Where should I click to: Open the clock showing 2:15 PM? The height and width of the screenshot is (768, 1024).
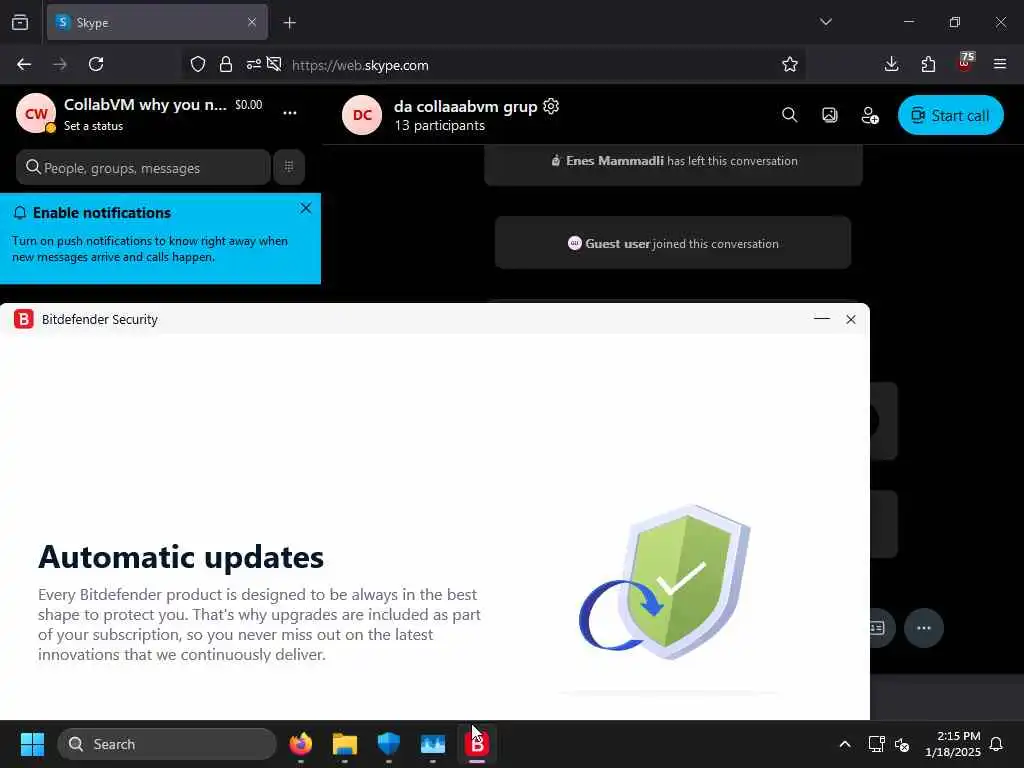(953, 744)
